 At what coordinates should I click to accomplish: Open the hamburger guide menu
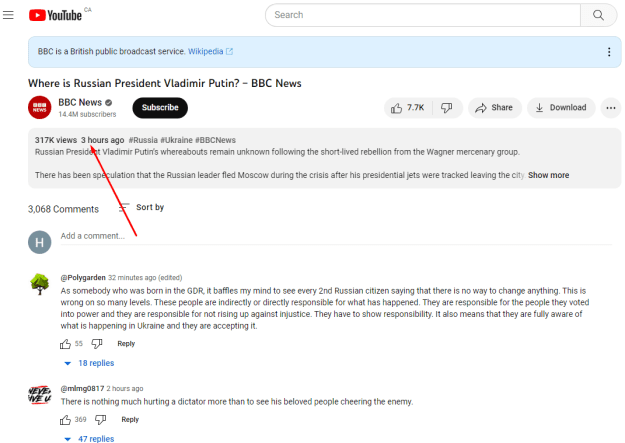[8, 15]
